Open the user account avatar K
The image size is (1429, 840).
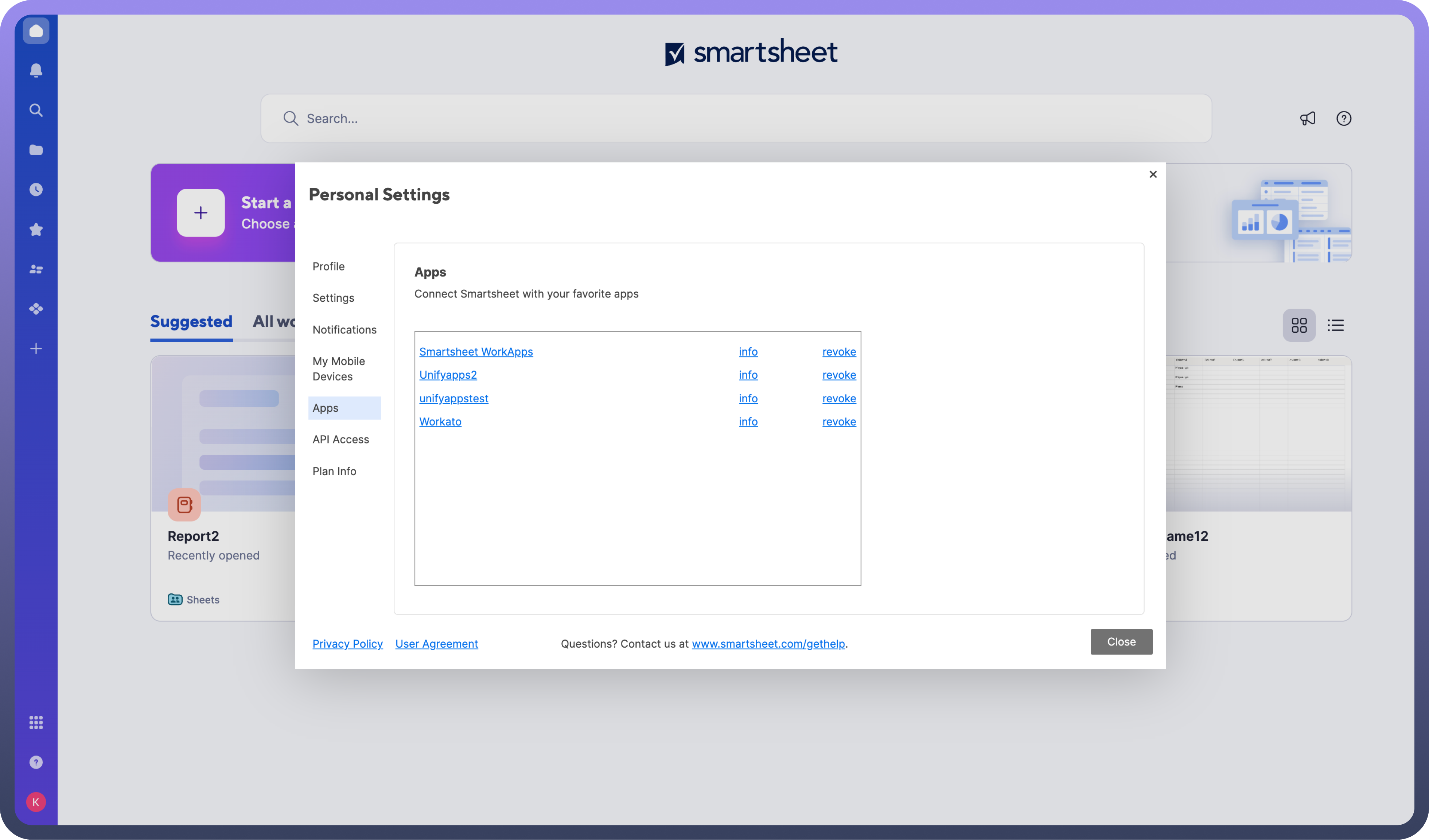click(36, 802)
